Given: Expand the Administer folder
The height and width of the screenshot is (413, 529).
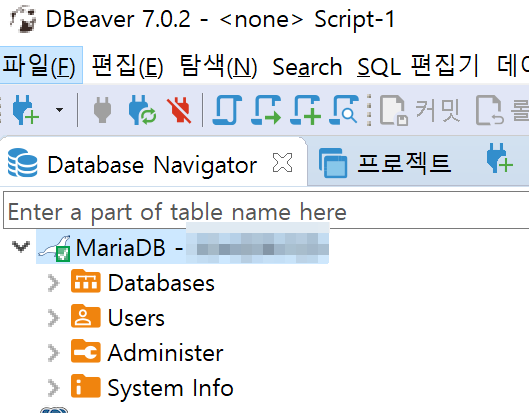Looking at the screenshot, I should pyautogui.click(x=53, y=353).
